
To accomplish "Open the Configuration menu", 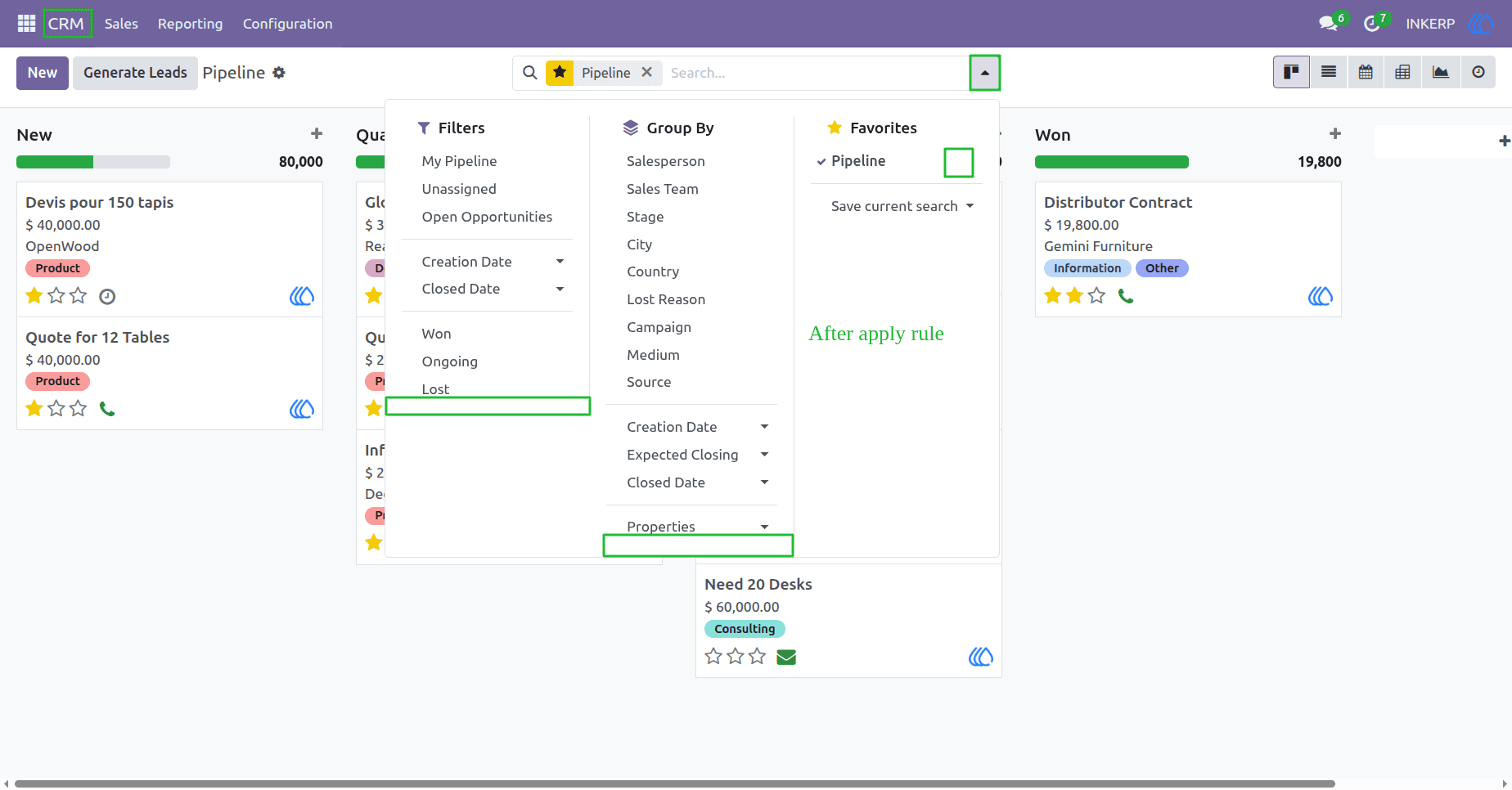I will point(287,24).
